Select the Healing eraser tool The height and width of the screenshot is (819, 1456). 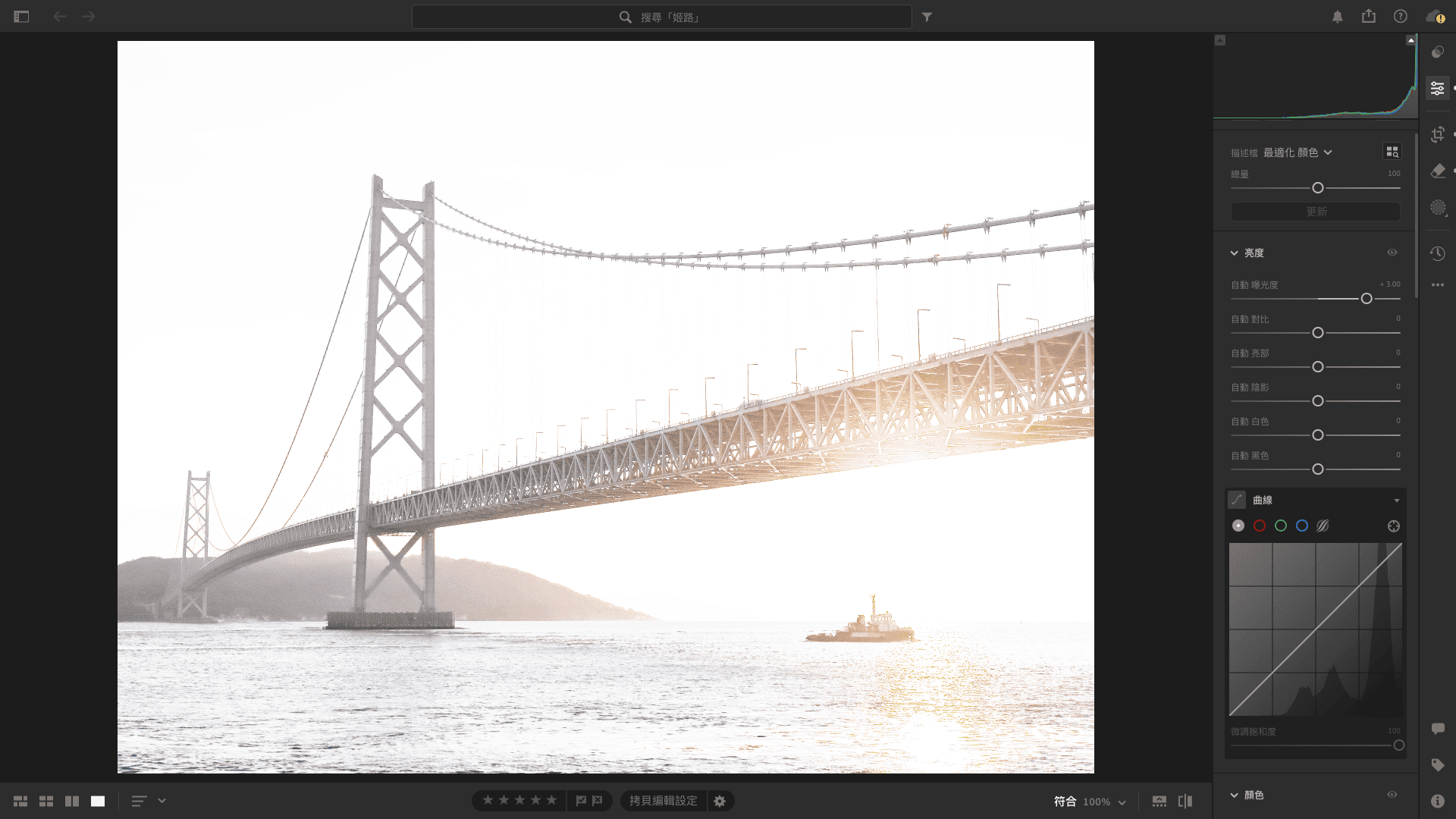click(1437, 171)
